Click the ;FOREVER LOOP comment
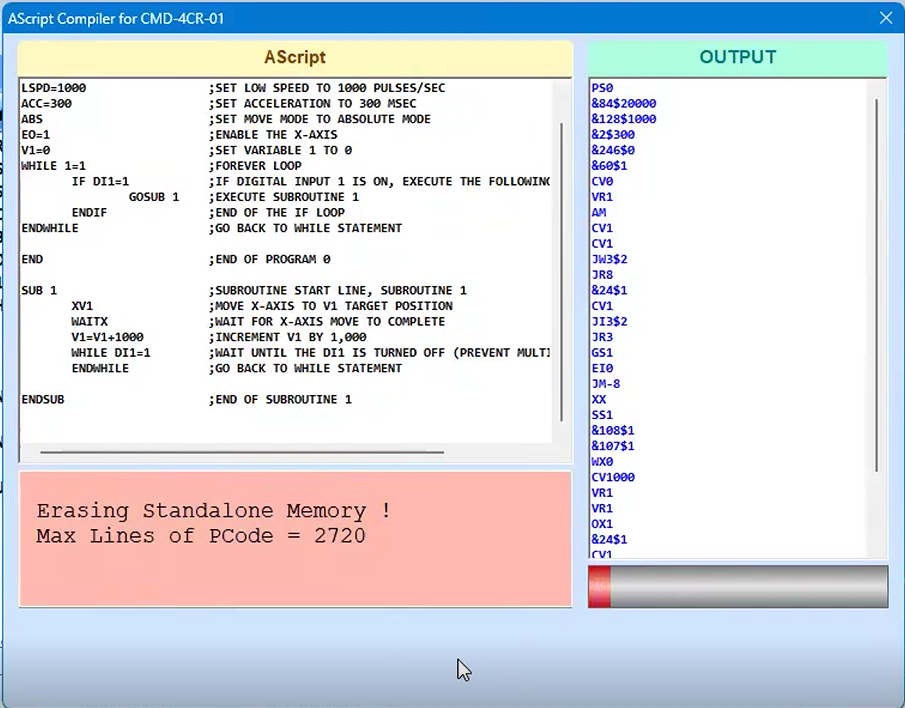The height and width of the screenshot is (708, 905). (x=255, y=166)
